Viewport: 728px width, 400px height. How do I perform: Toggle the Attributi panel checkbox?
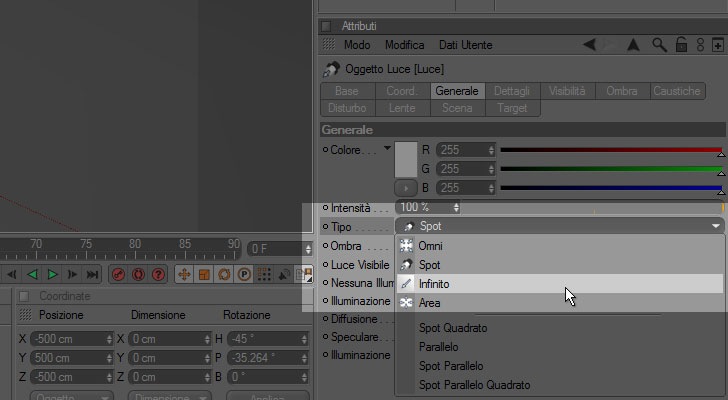[x=326, y=26]
